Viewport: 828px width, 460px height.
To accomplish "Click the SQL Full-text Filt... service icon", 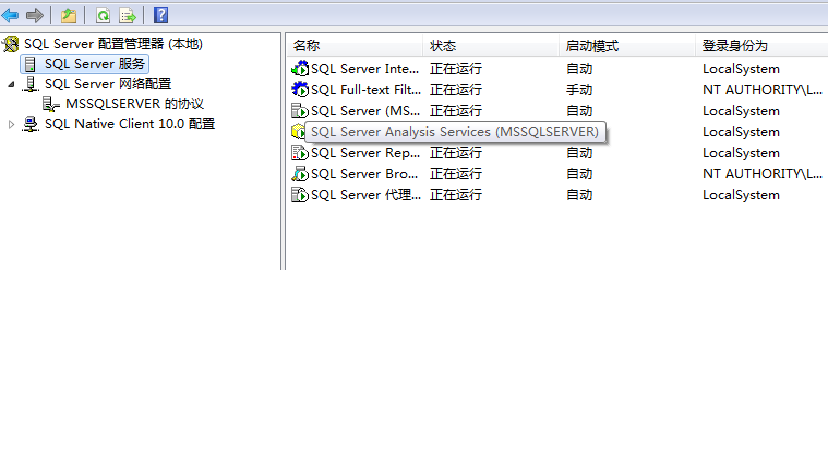I will point(300,90).
